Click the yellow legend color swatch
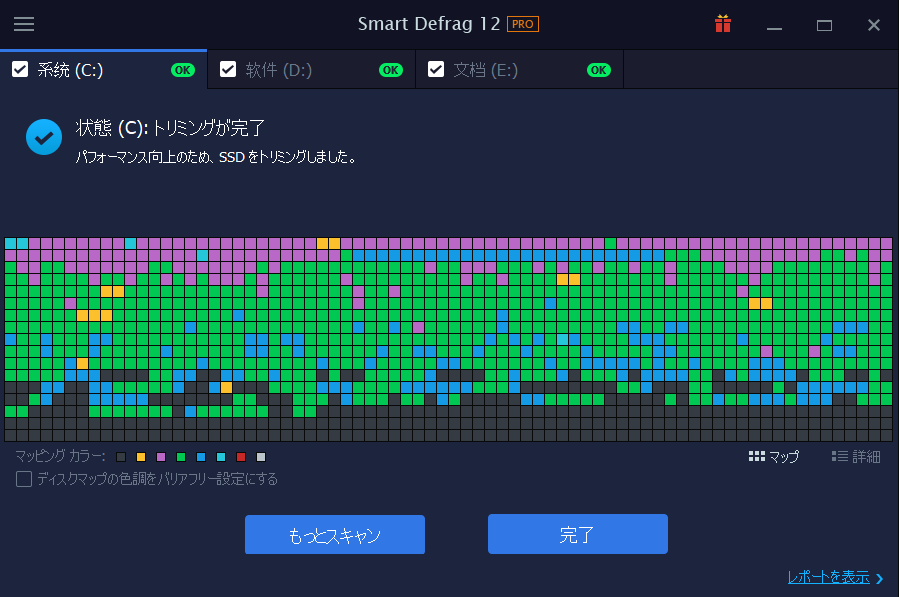899x597 pixels. click(x=141, y=457)
